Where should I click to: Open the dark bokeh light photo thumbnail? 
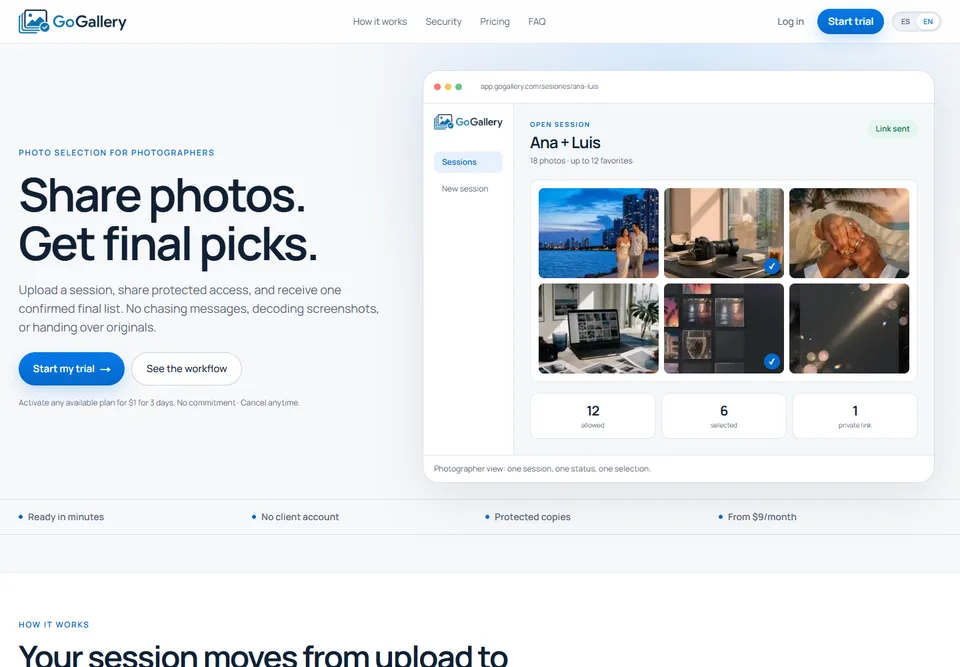tap(849, 328)
